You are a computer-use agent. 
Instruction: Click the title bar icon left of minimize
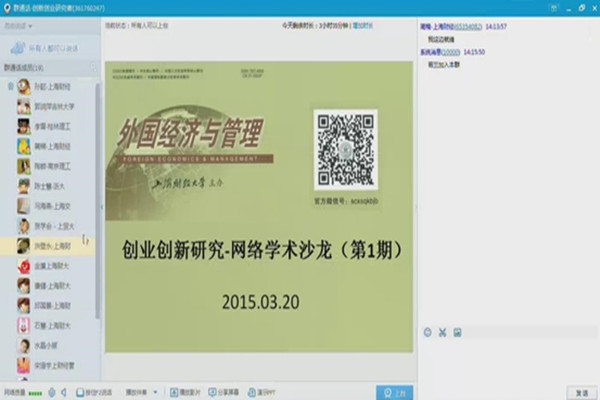pyautogui.click(x=554, y=8)
